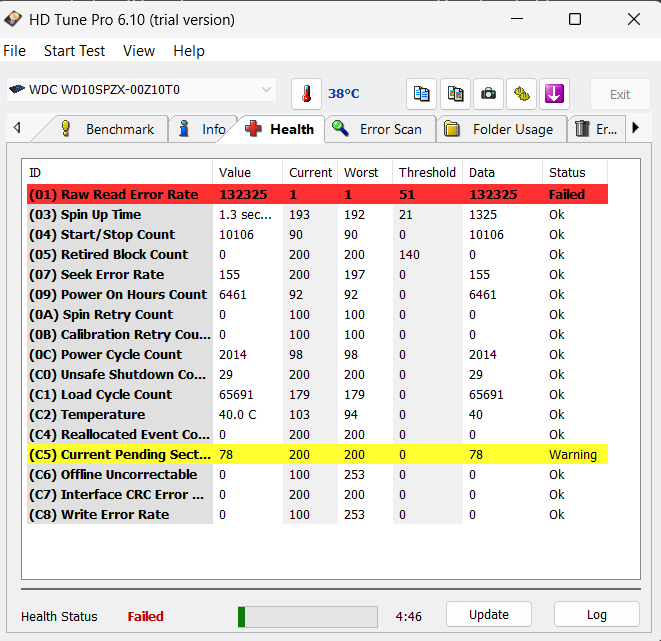Click the Log button
661x641 pixels.
(x=597, y=614)
